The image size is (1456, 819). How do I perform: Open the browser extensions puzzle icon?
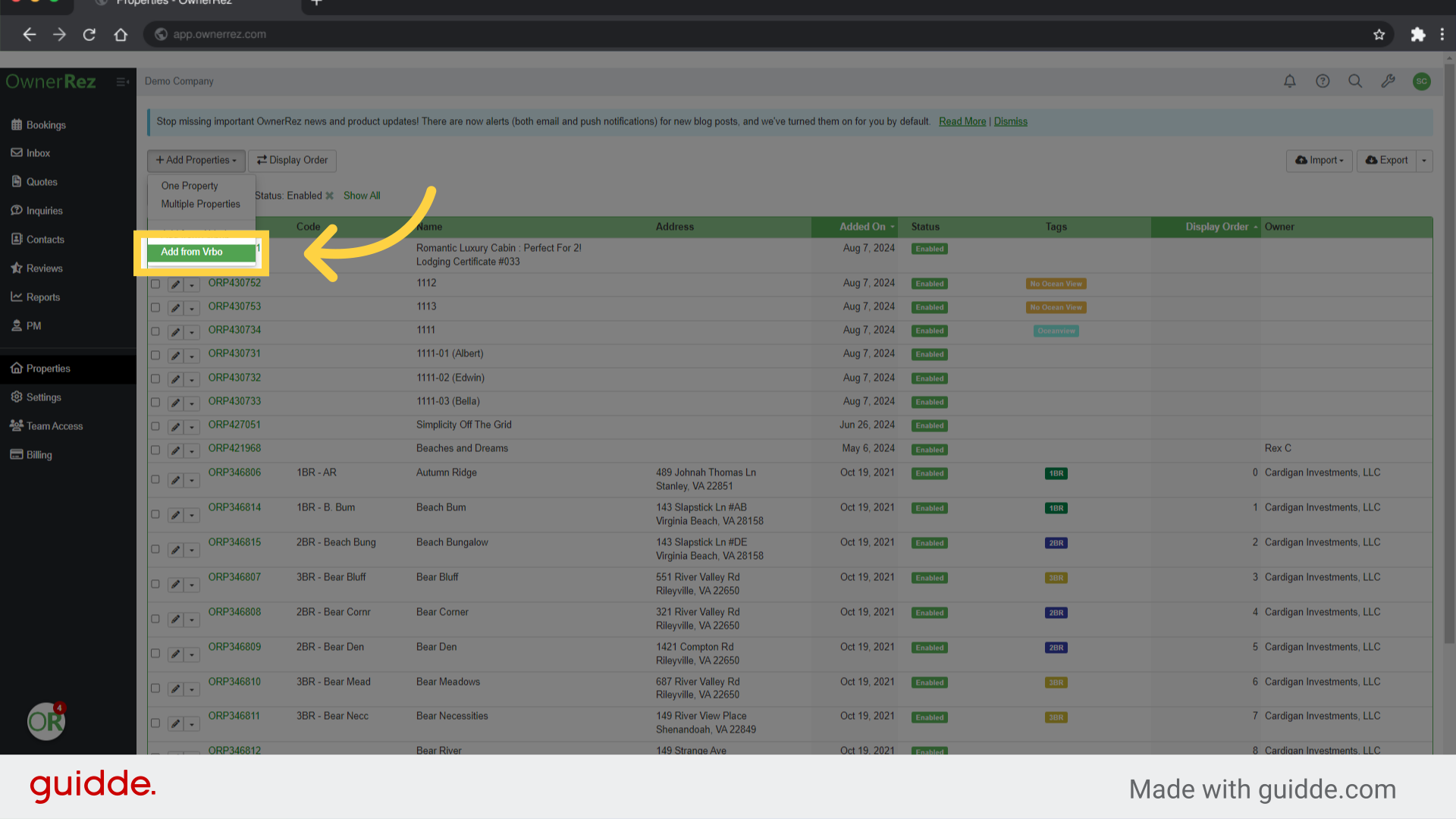point(1417,34)
